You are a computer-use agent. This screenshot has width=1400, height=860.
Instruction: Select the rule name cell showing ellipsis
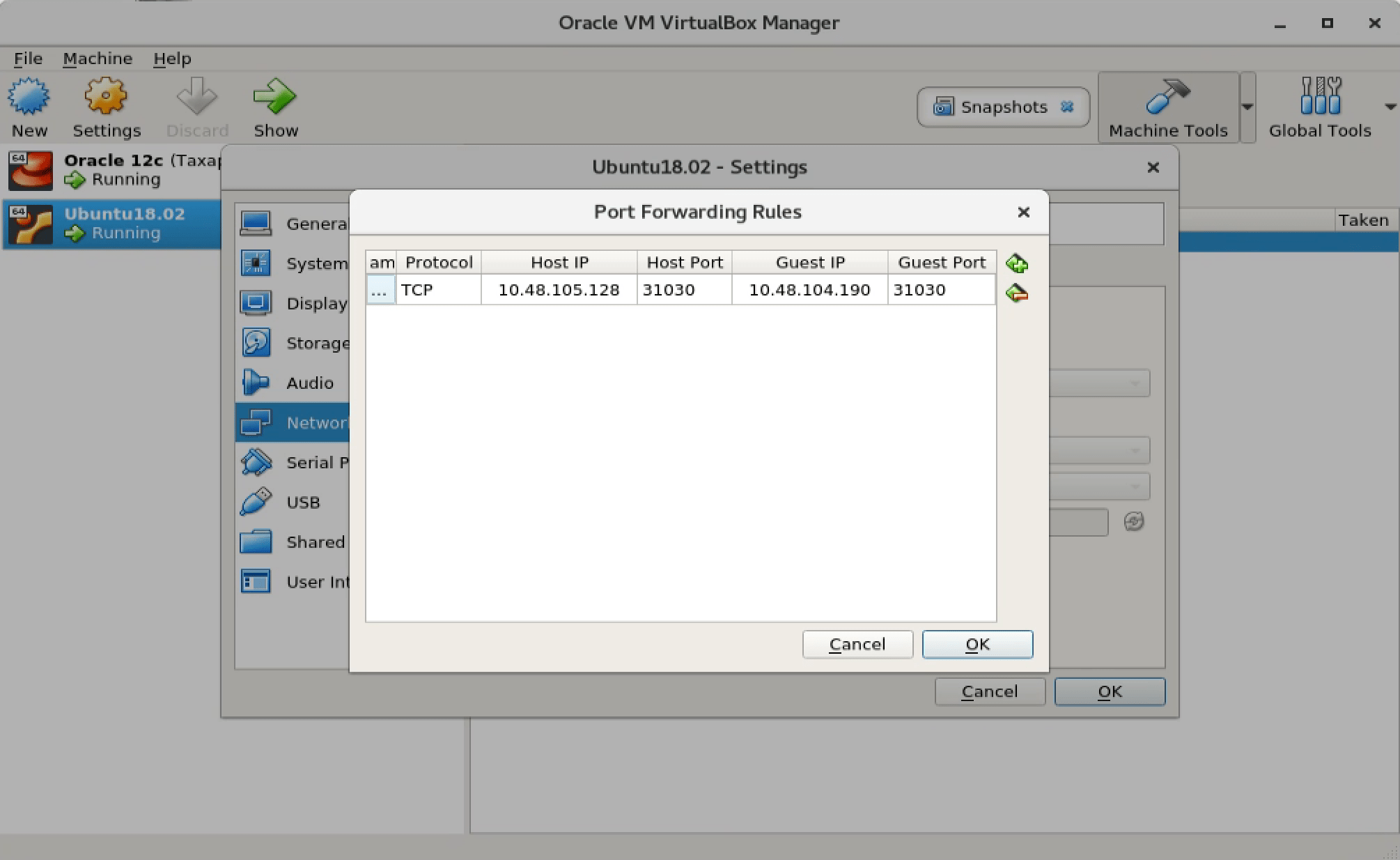coord(381,290)
